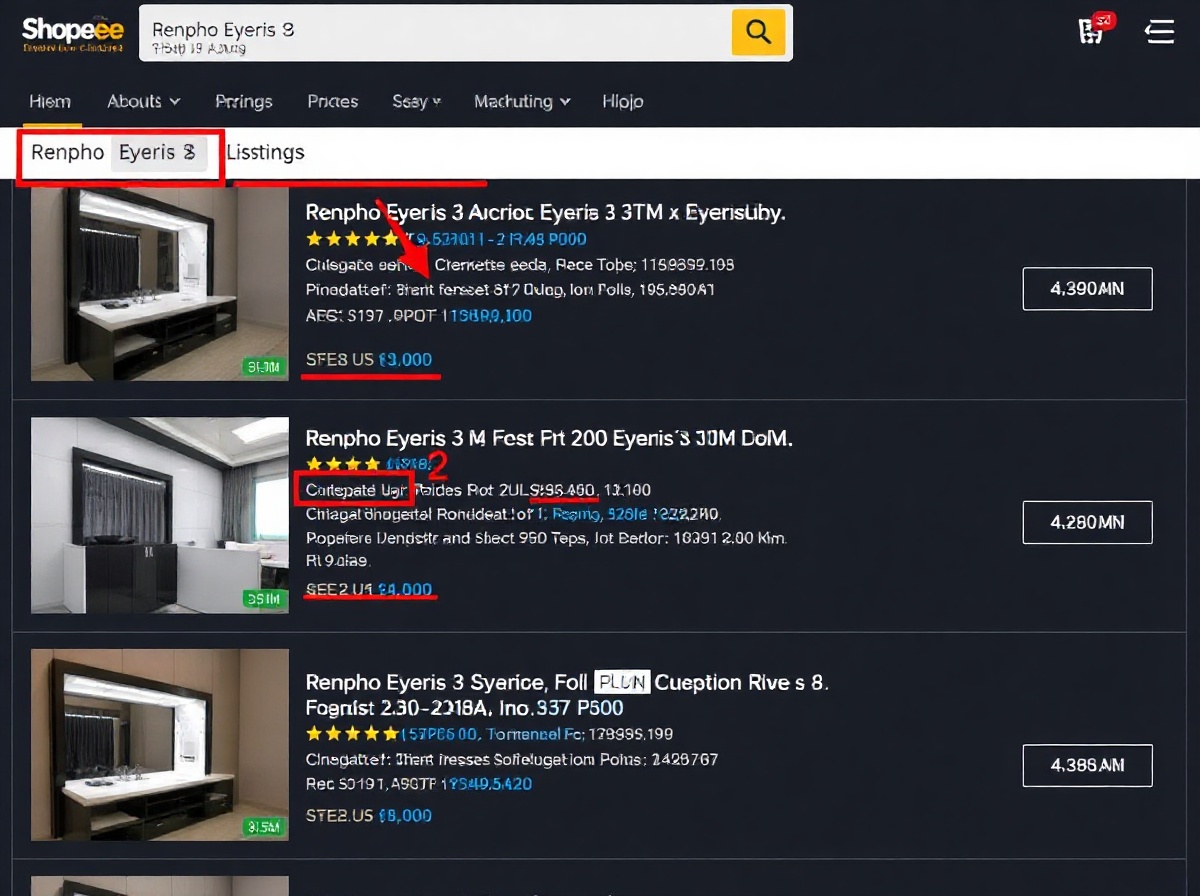
Task: Open the Pnctes nav item
Action: coord(333,101)
